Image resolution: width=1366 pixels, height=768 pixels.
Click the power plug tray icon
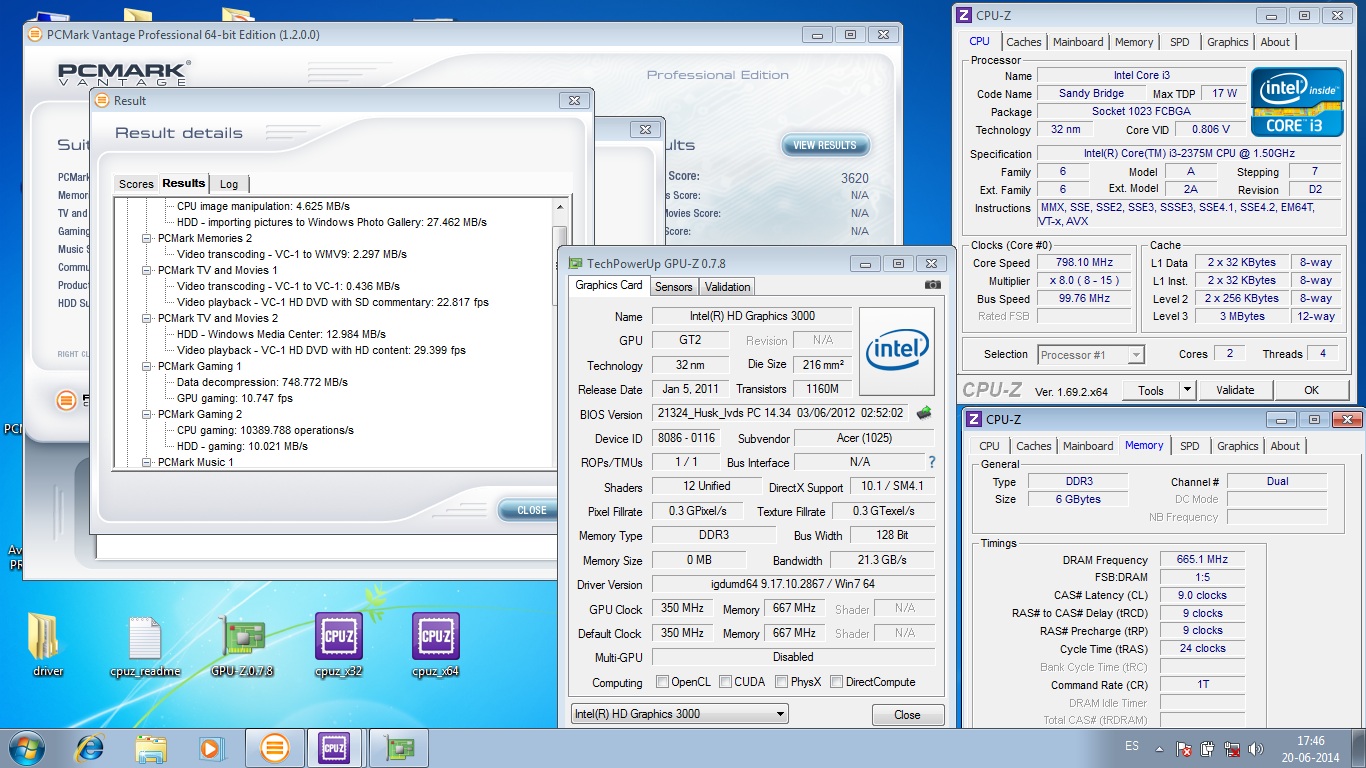click(1207, 748)
